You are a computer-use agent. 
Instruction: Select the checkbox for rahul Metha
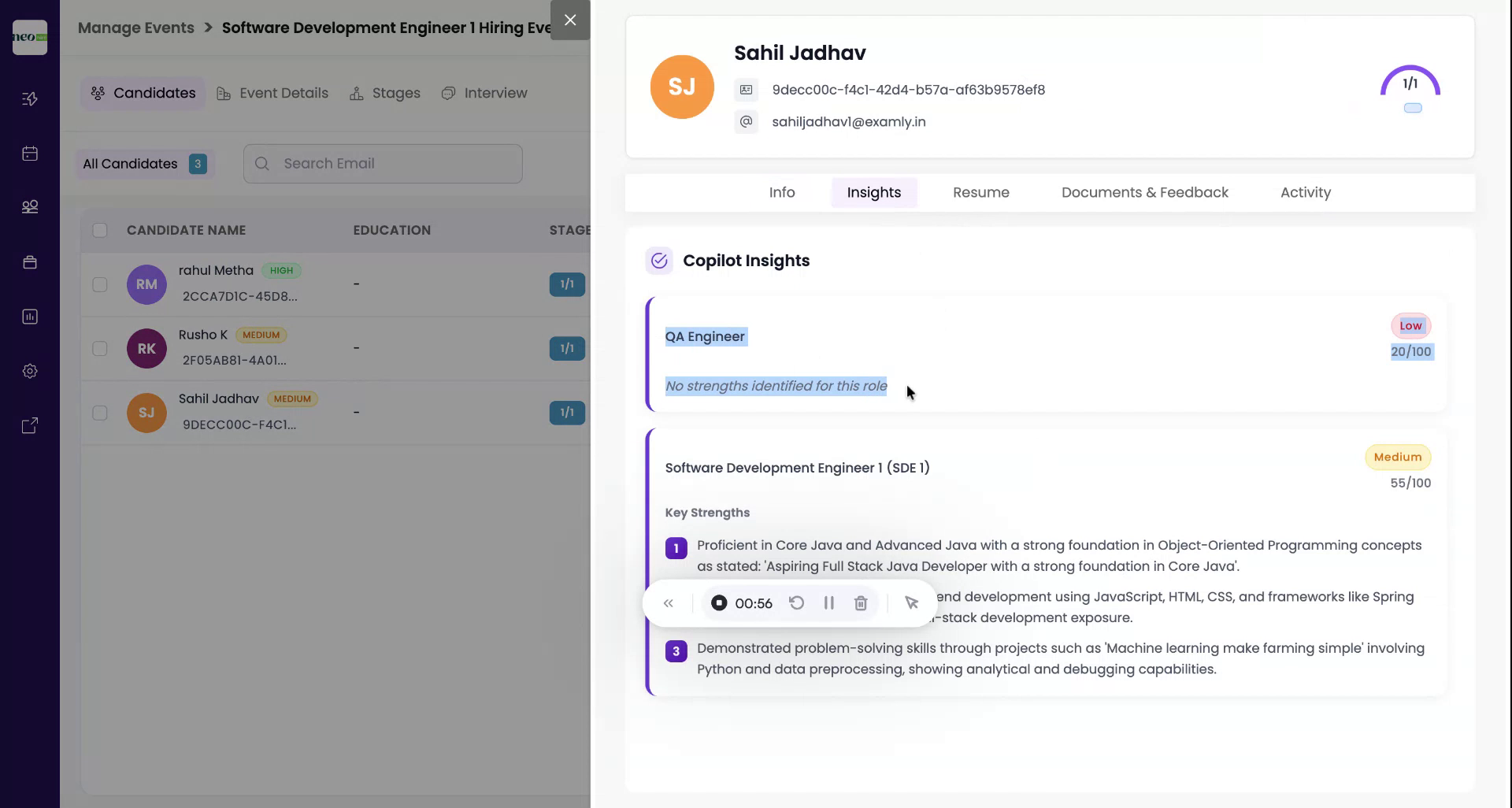(x=99, y=284)
